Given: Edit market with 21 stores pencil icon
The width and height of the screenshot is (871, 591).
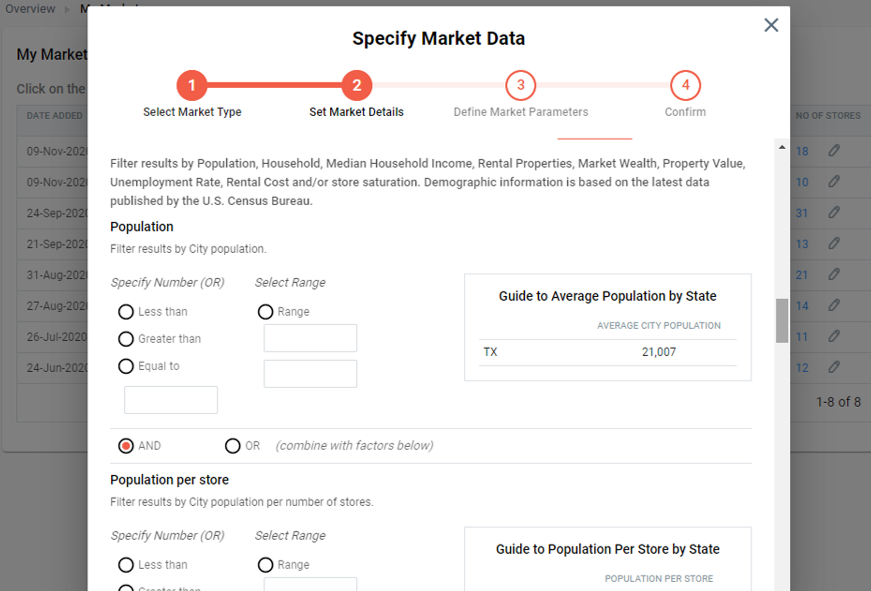Looking at the screenshot, I should click(x=834, y=274).
